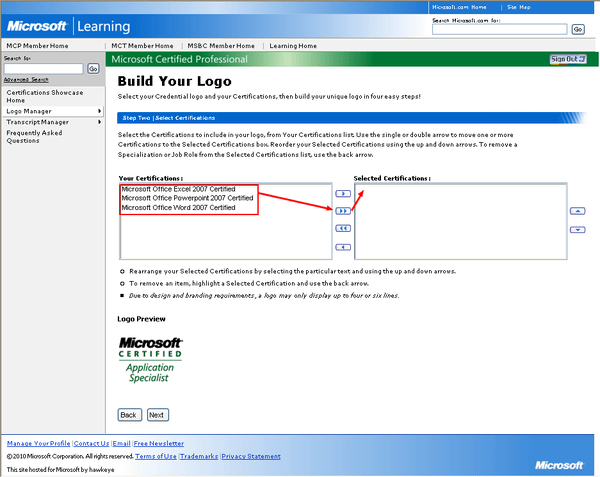Image resolution: width=600 pixels, height=477 pixels.
Task: Open the Privacy Statement link
Action: tap(251, 456)
